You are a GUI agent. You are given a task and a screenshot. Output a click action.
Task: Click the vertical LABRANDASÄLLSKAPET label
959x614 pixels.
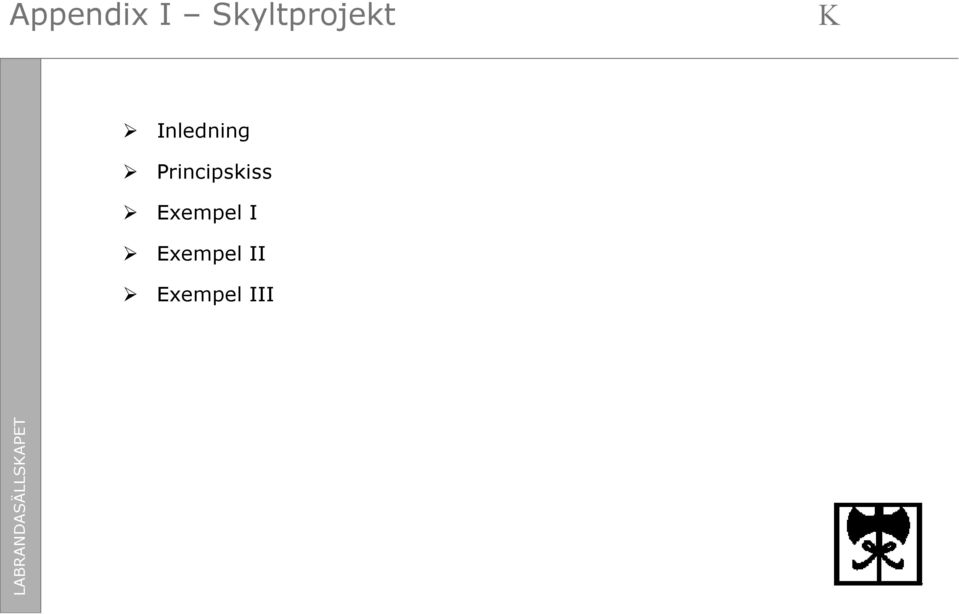(20, 506)
